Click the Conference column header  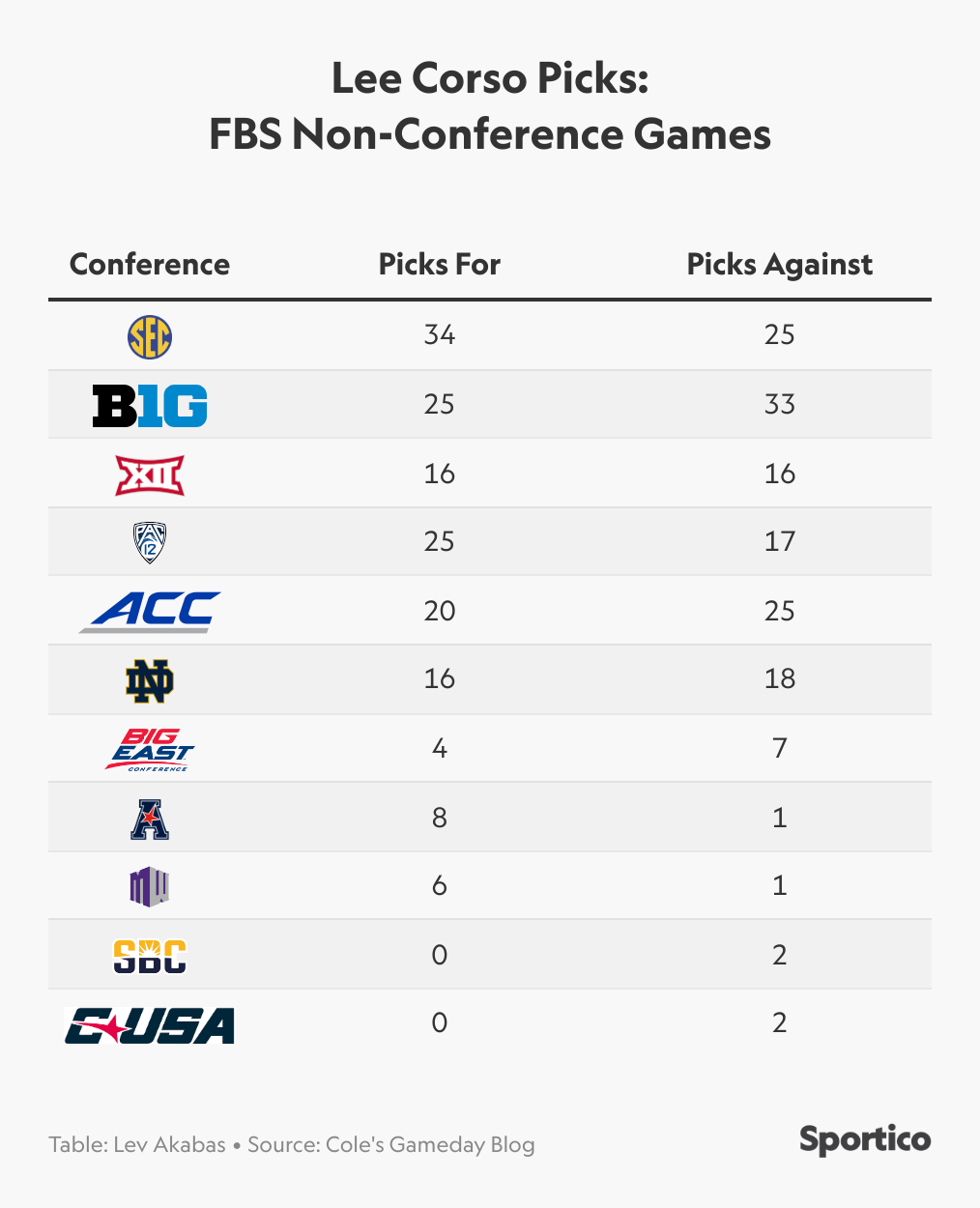[150, 265]
